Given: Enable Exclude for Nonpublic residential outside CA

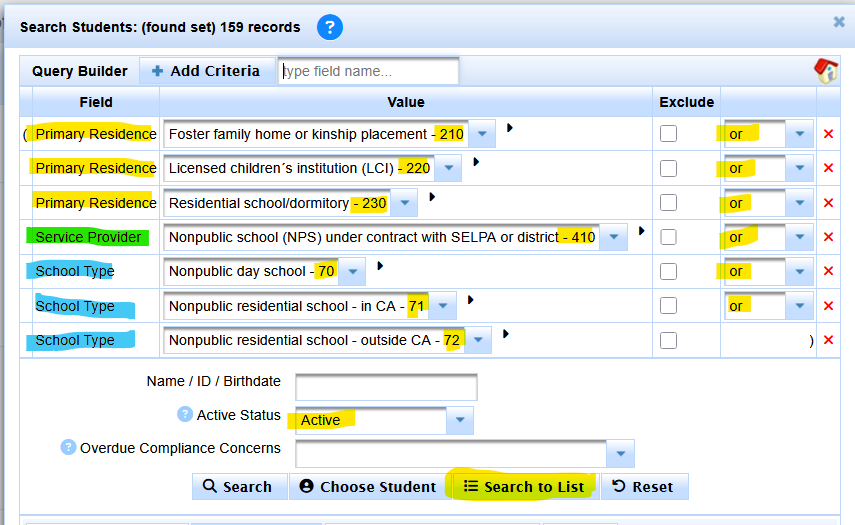Looking at the screenshot, I should [668, 341].
